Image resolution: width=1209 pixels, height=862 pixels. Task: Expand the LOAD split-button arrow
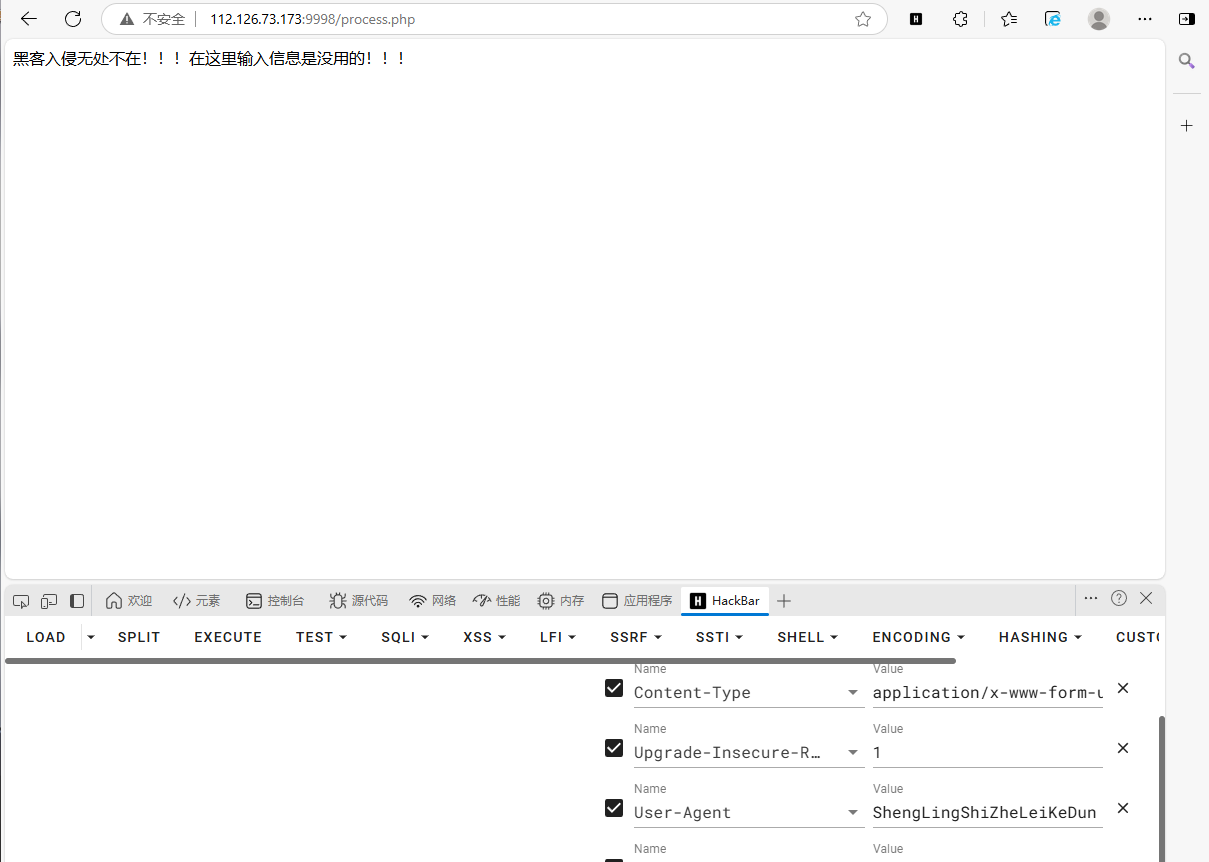91,637
